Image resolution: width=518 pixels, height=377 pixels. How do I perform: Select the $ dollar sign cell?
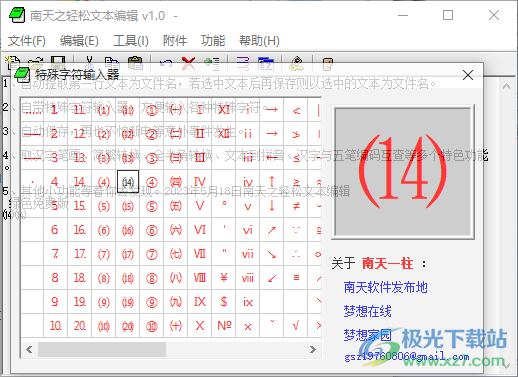point(224,302)
